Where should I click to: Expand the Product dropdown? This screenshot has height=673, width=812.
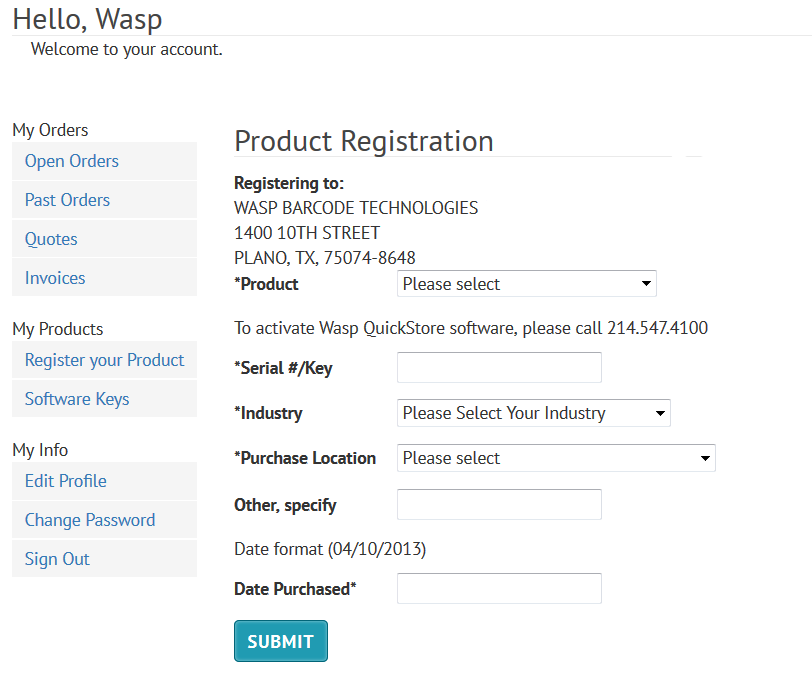click(x=527, y=284)
